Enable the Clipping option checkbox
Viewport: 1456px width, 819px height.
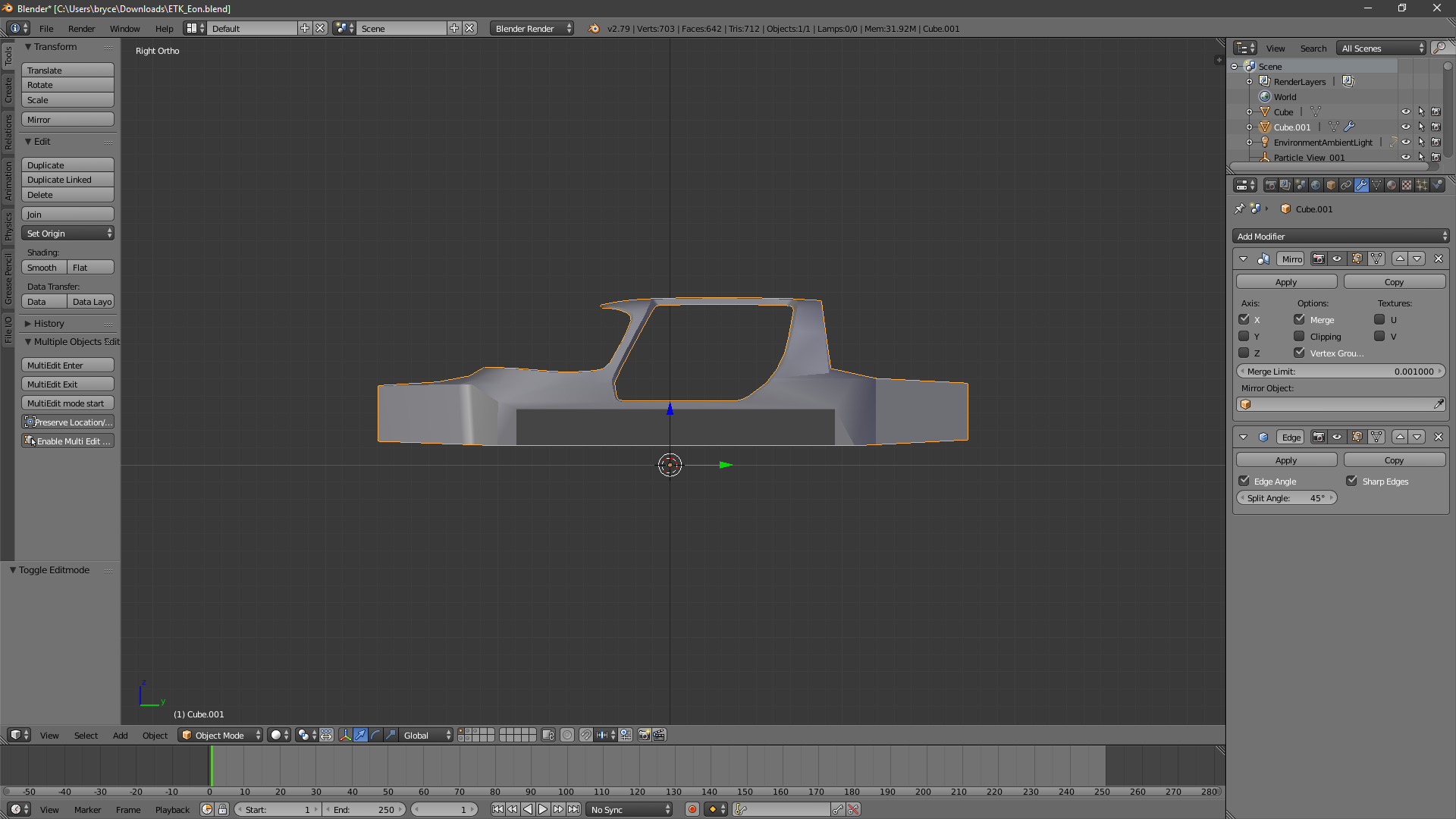[x=1299, y=336]
